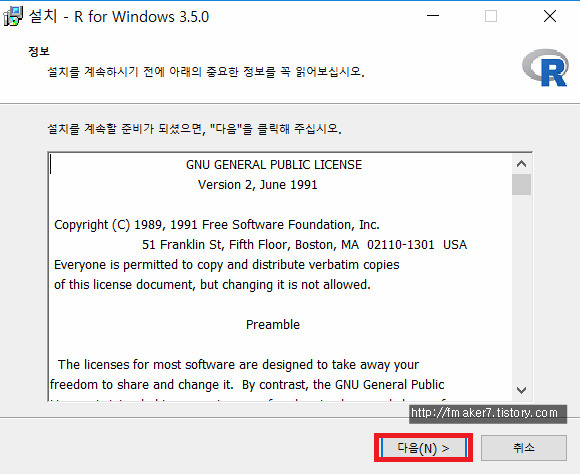Click the 다음(N) > button

pyautogui.click(x=424, y=448)
